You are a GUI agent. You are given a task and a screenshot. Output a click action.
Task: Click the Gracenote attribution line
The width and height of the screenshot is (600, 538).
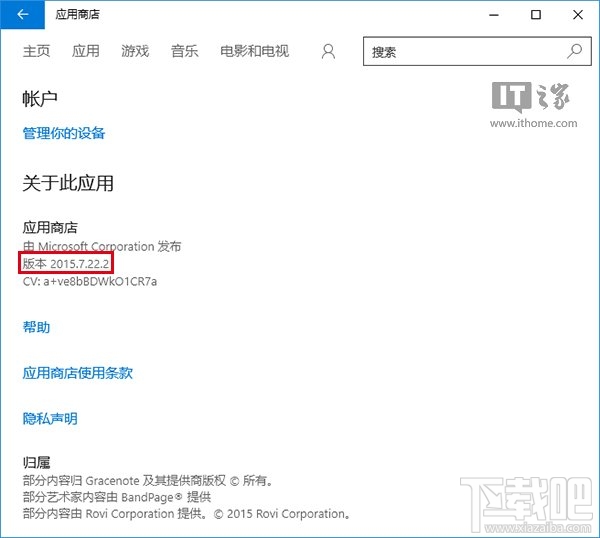[x=148, y=480]
